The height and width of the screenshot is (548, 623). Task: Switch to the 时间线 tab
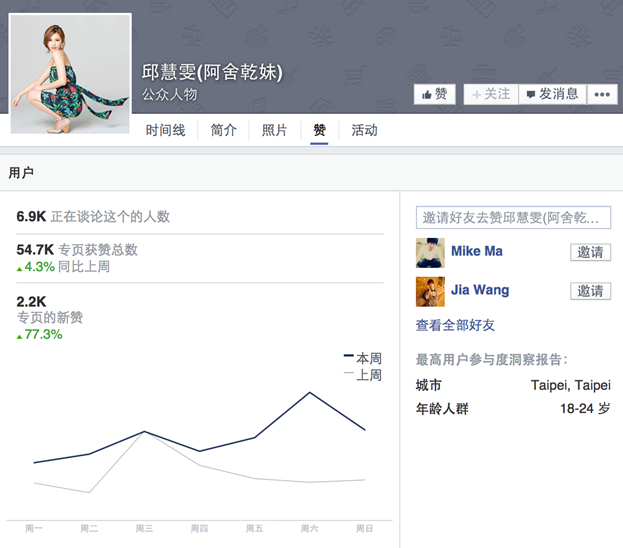tap(165, 130)
